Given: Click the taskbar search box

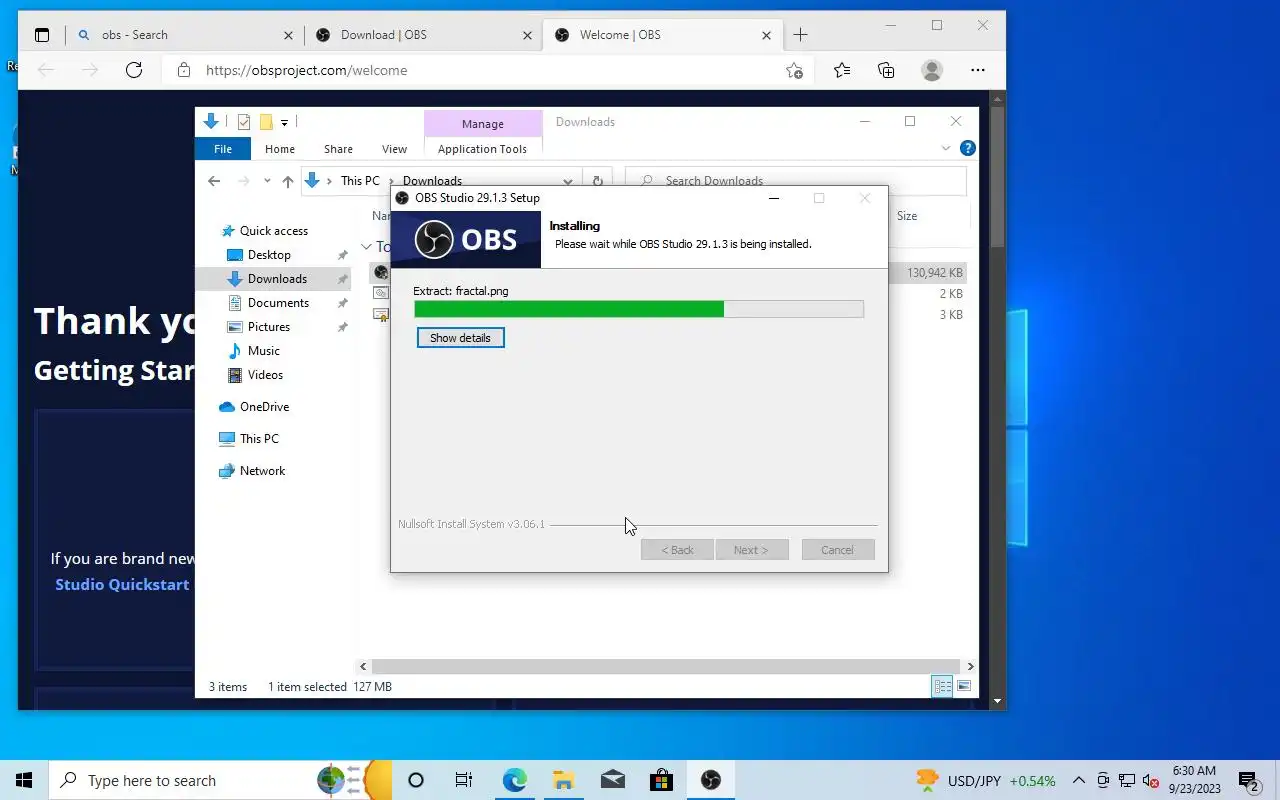Looking at the screenshot, I should tap(220, 780).
